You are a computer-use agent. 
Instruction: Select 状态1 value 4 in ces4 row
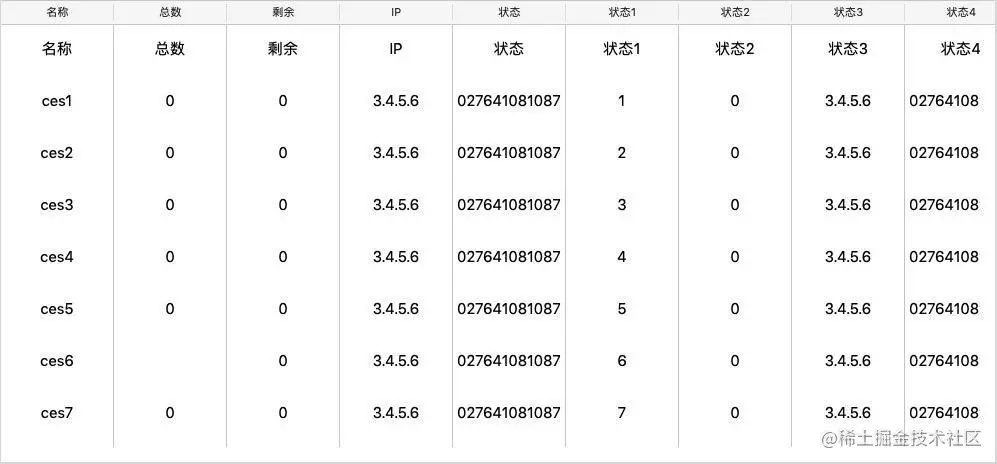[x=621, y=257]
